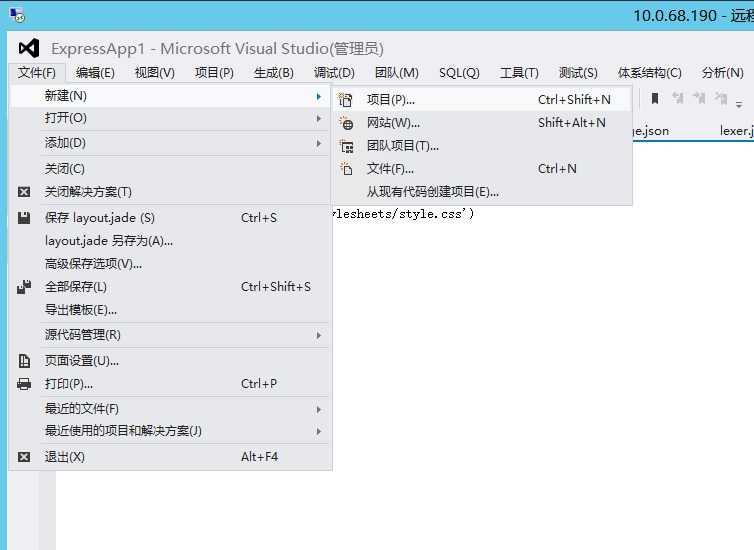Click the previous bookmark toolbar icon
Viewport: 754px width, 550px height.
pyautogui.click(x=678, y=99)
